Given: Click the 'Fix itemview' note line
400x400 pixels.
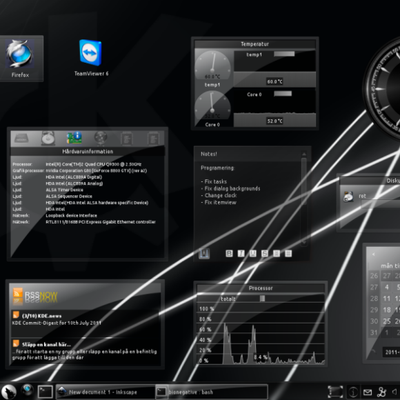Looking at the screenshot, I should pyautogui.click(x=218, y=202).
